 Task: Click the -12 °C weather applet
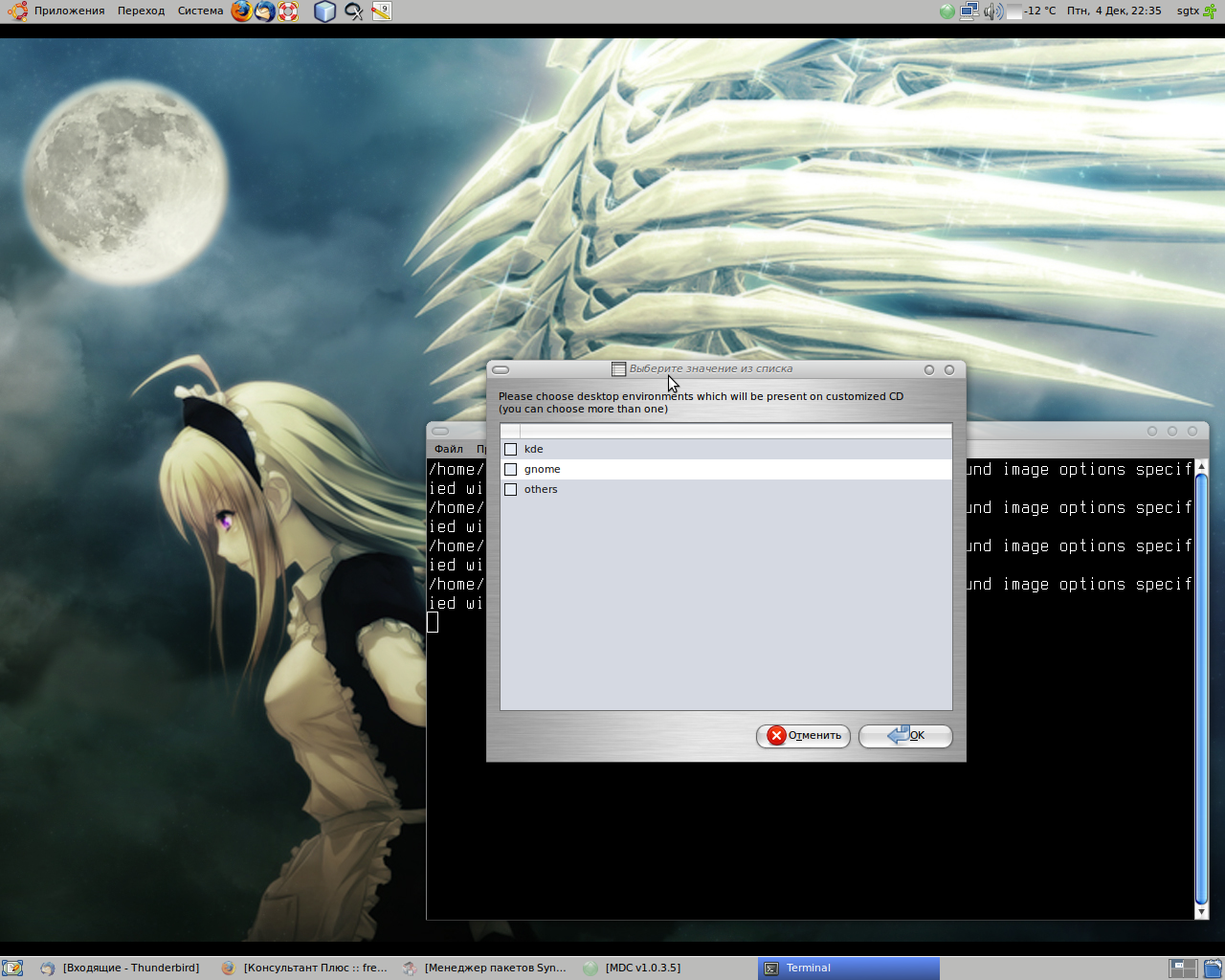1032,11
